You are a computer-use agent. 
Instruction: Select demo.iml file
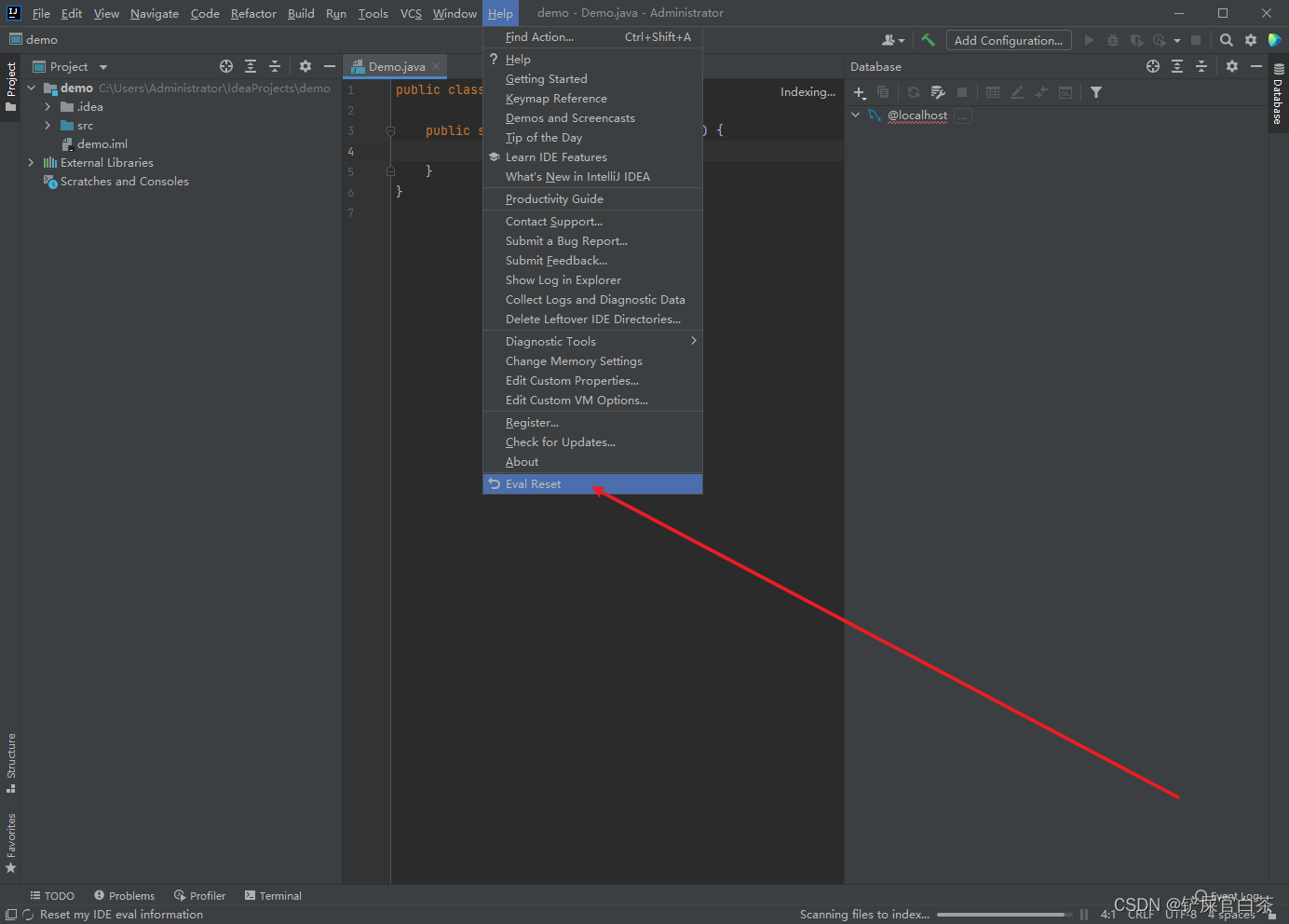[x=102, y=144]
